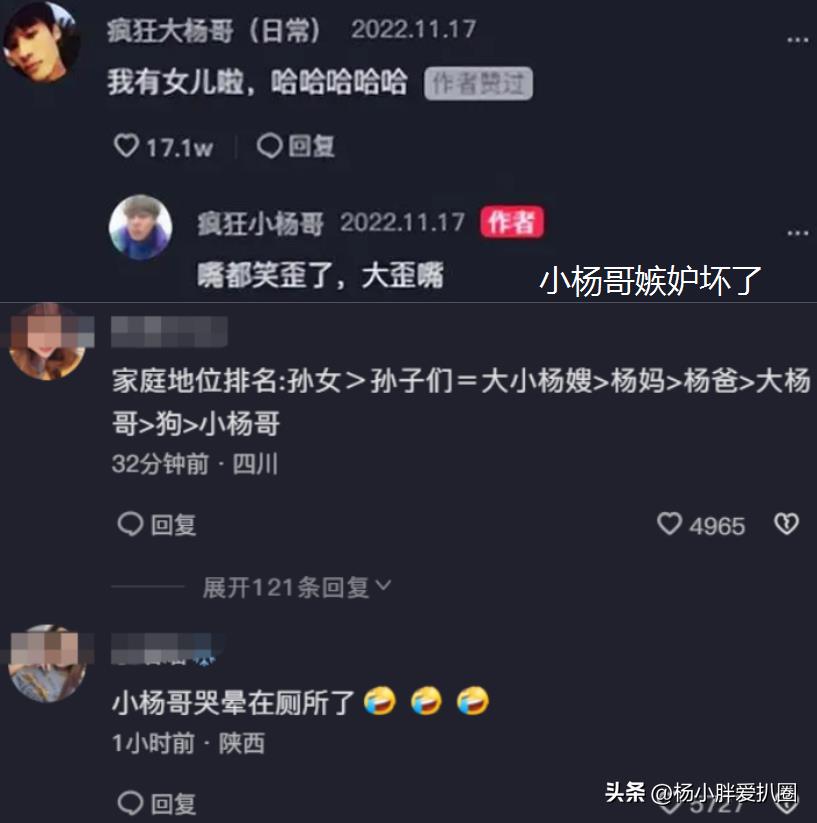Tap username 疯狂小杨哥
The image size is (817, 823).
click(260, 224)
